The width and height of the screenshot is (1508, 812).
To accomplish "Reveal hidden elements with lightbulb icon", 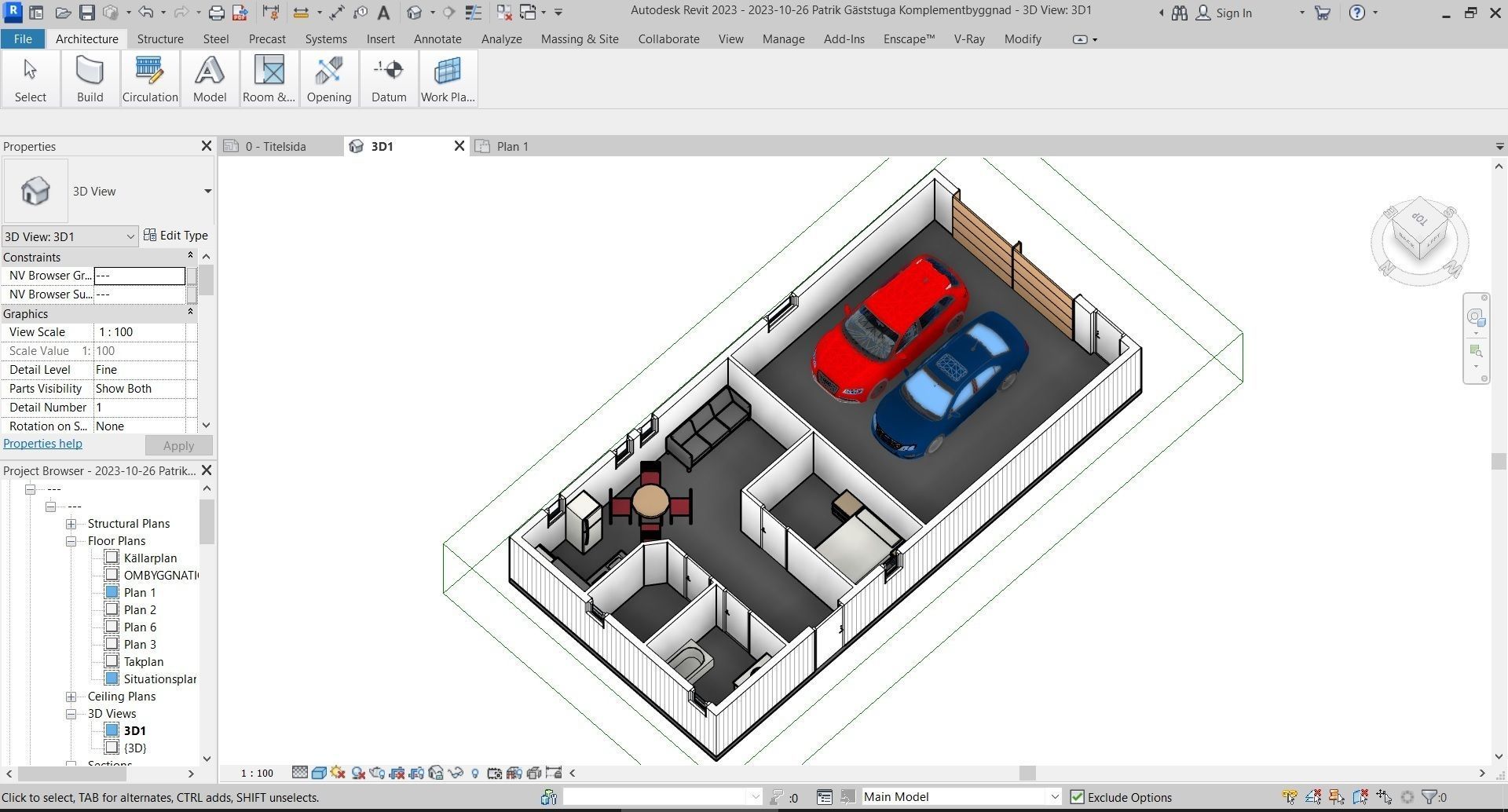I will [475, 774].
